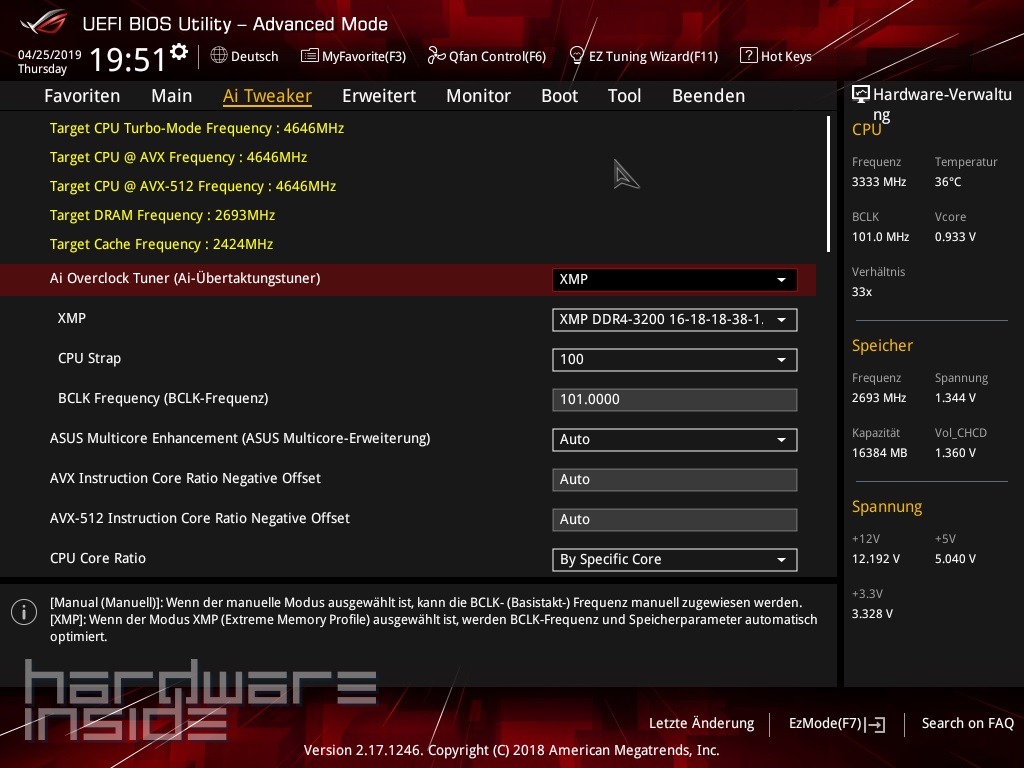This screenshot has height=768, width=1024.
Task: Click the info icon in the help panel
Action: (x=23, y=612)
